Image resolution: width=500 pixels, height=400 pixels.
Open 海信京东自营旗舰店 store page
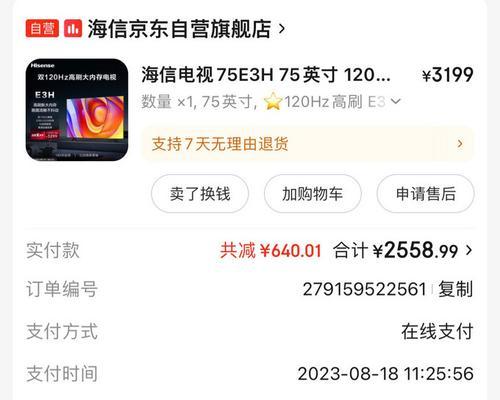pyautogui.click(x=179, y=29)
